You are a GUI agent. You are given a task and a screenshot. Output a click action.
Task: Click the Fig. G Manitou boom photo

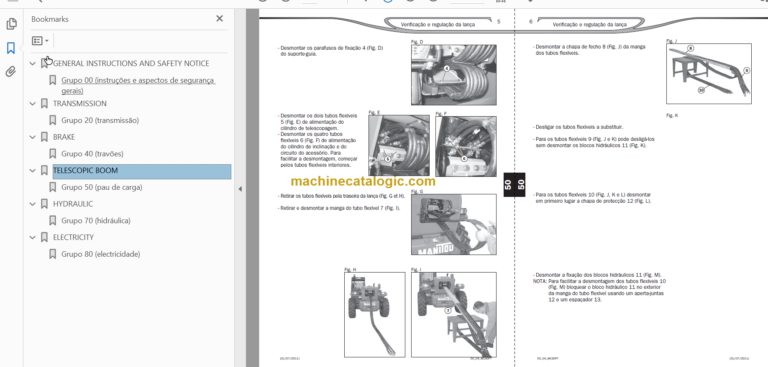click(454, 224)
